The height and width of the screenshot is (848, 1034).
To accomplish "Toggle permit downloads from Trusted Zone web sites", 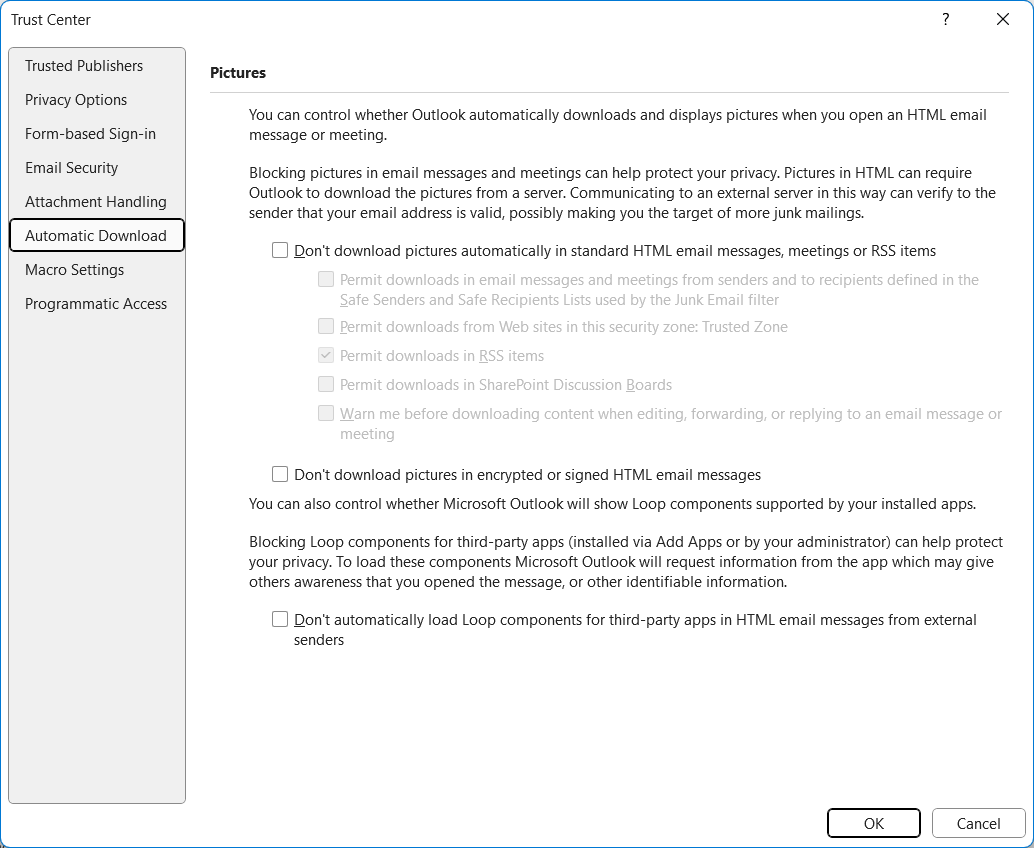I will tap(326, 326).
